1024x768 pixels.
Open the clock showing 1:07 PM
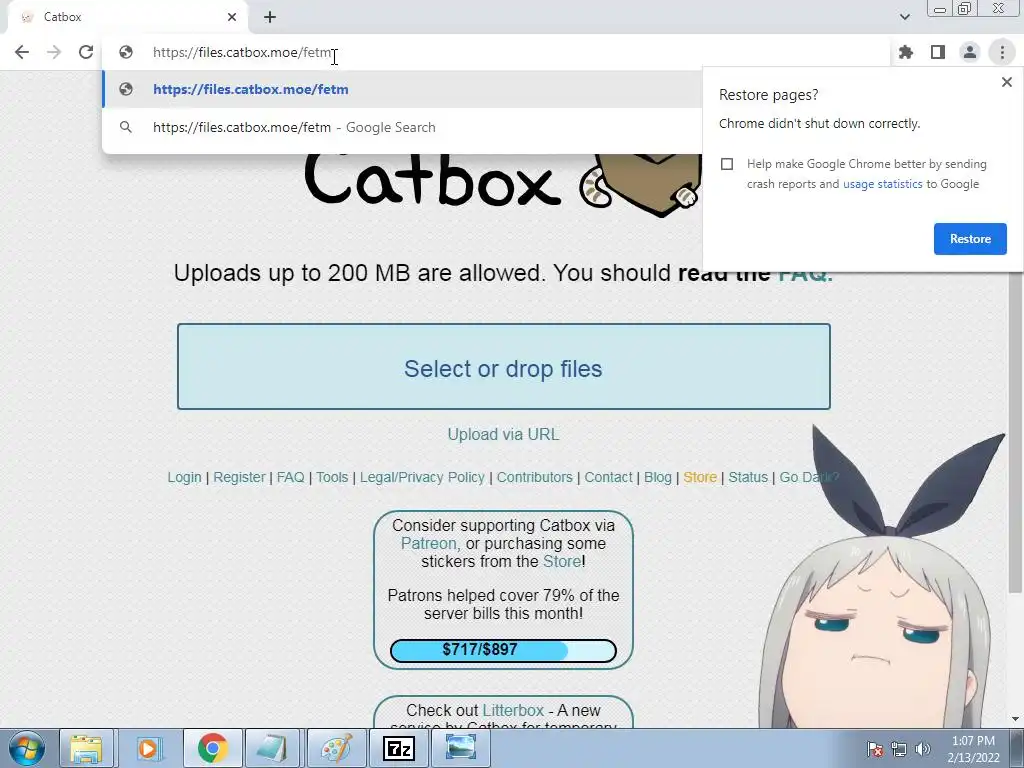coord(973,749)
